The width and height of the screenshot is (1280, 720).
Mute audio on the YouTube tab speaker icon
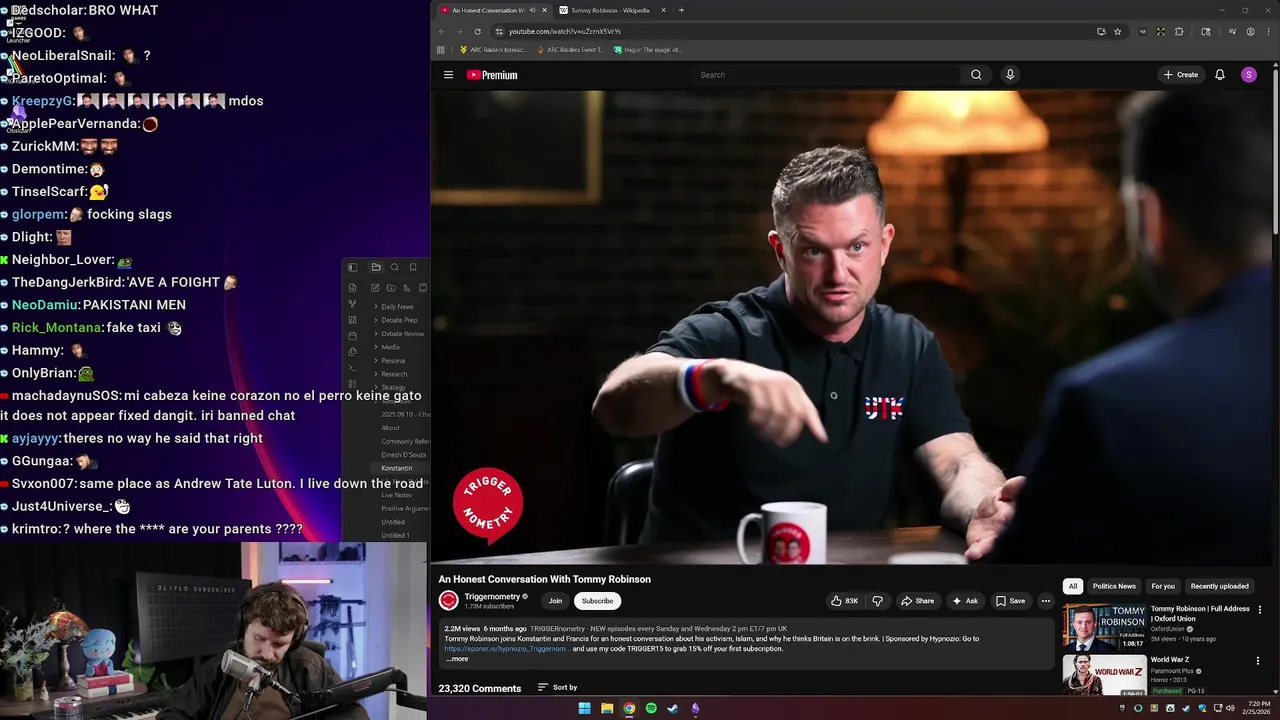coord(532,10)
